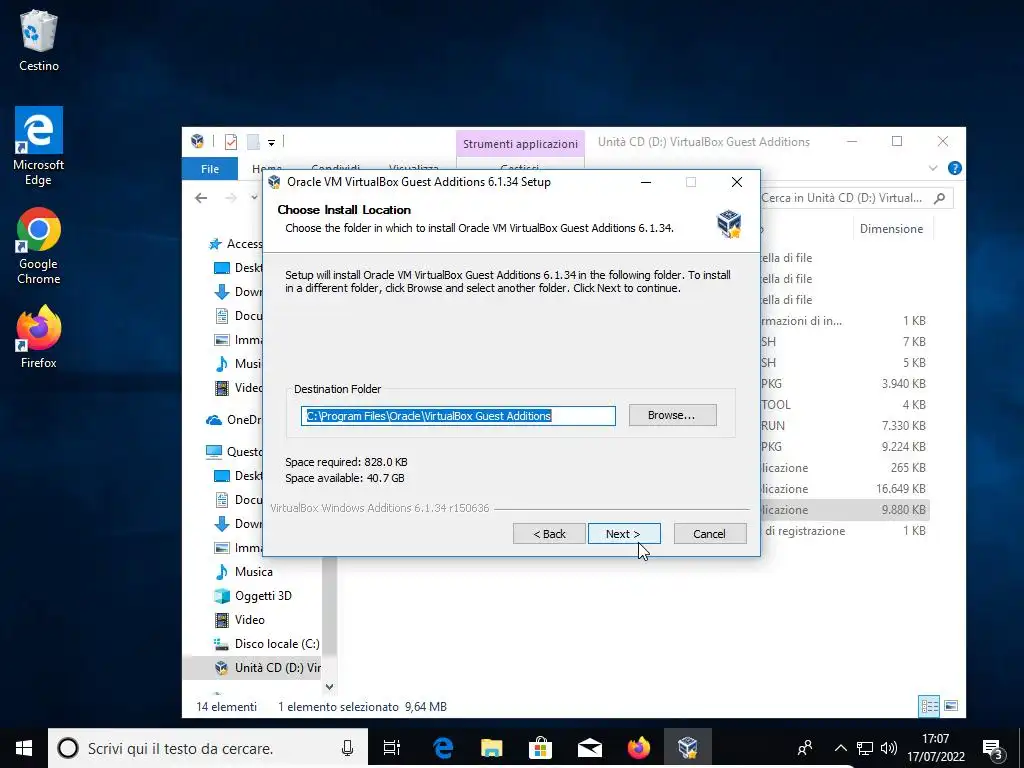The height and width of the screenshot is (768, 1024).
Task: Click the search magnifier icon in Explorer
Action: coord(939,198)
